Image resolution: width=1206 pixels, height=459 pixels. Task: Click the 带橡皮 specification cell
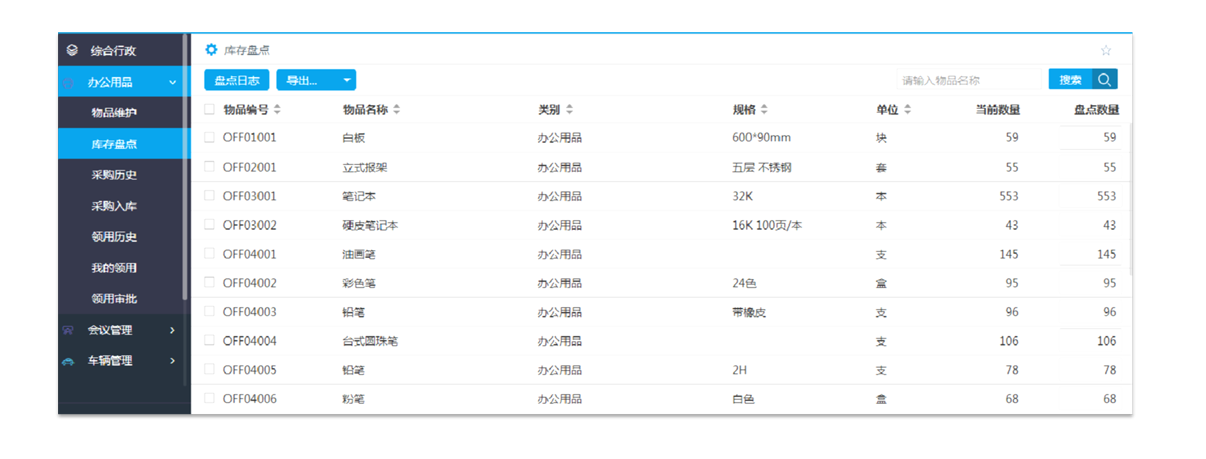coord(749,312)
